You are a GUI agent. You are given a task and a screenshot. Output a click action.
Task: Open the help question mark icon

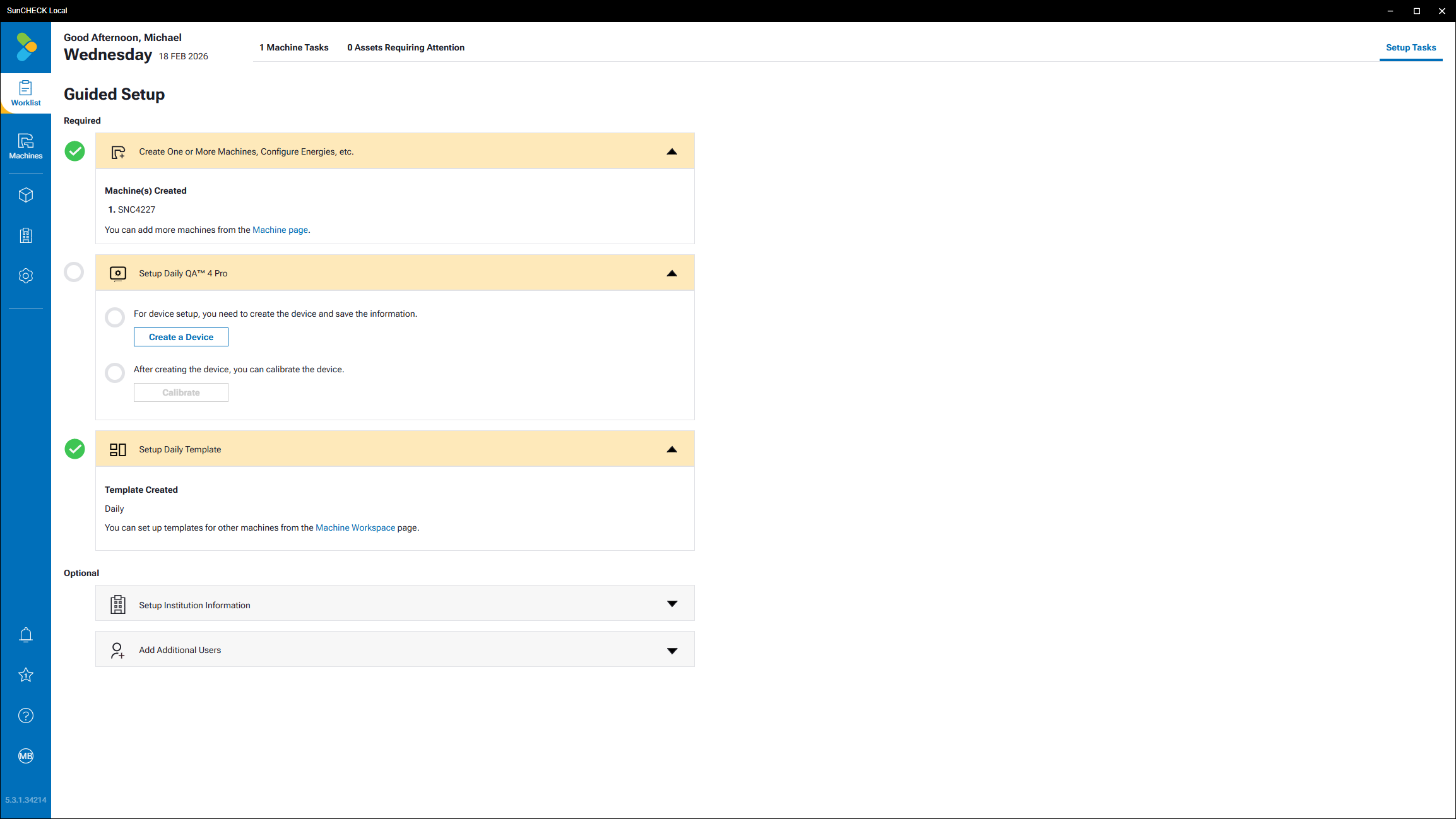coord(25,715)
